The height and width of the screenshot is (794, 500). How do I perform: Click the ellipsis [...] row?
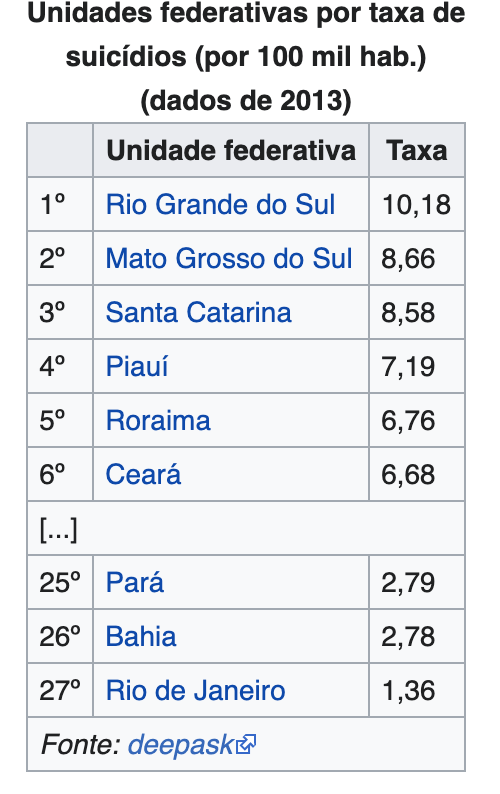(246, 529)
